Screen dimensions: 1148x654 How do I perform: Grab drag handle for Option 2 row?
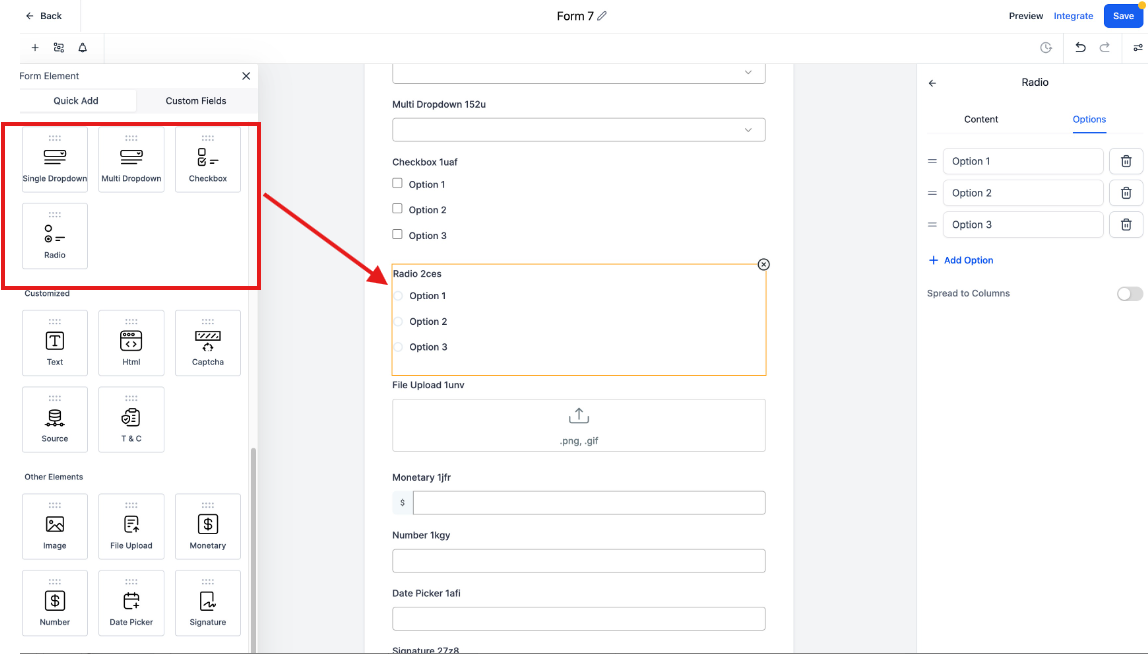click(932, 193)
